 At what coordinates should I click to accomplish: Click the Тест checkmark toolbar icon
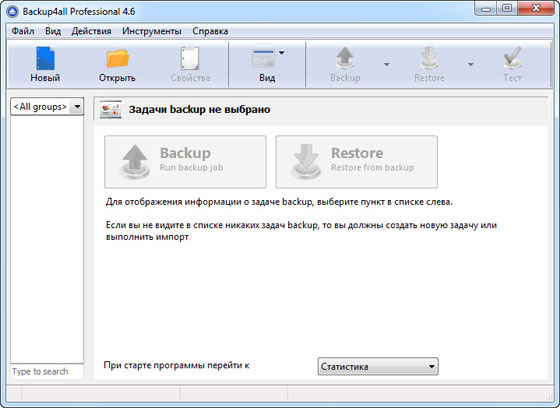coord(512,58)
